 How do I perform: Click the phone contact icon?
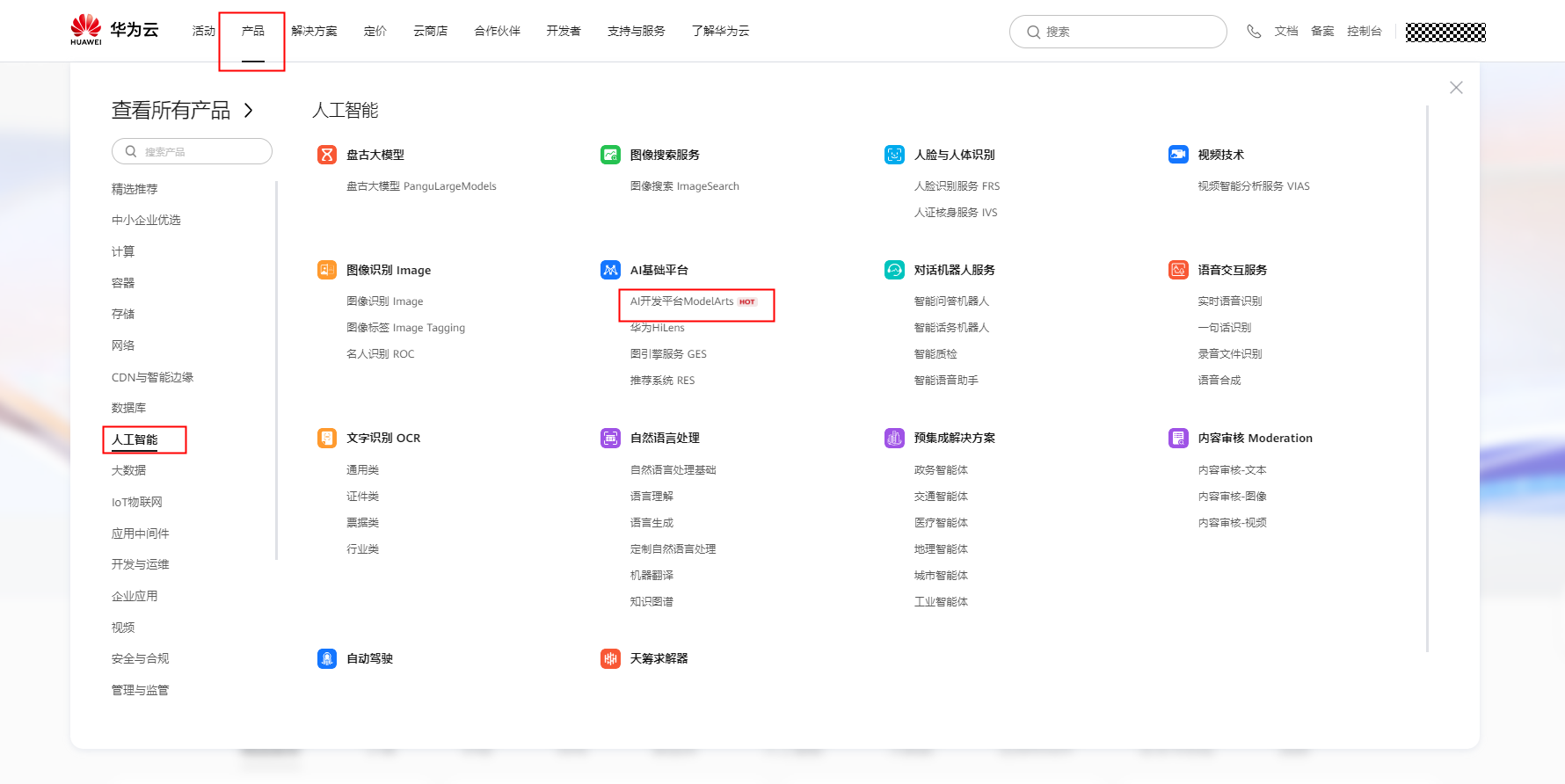click(x=1254, y=32)
